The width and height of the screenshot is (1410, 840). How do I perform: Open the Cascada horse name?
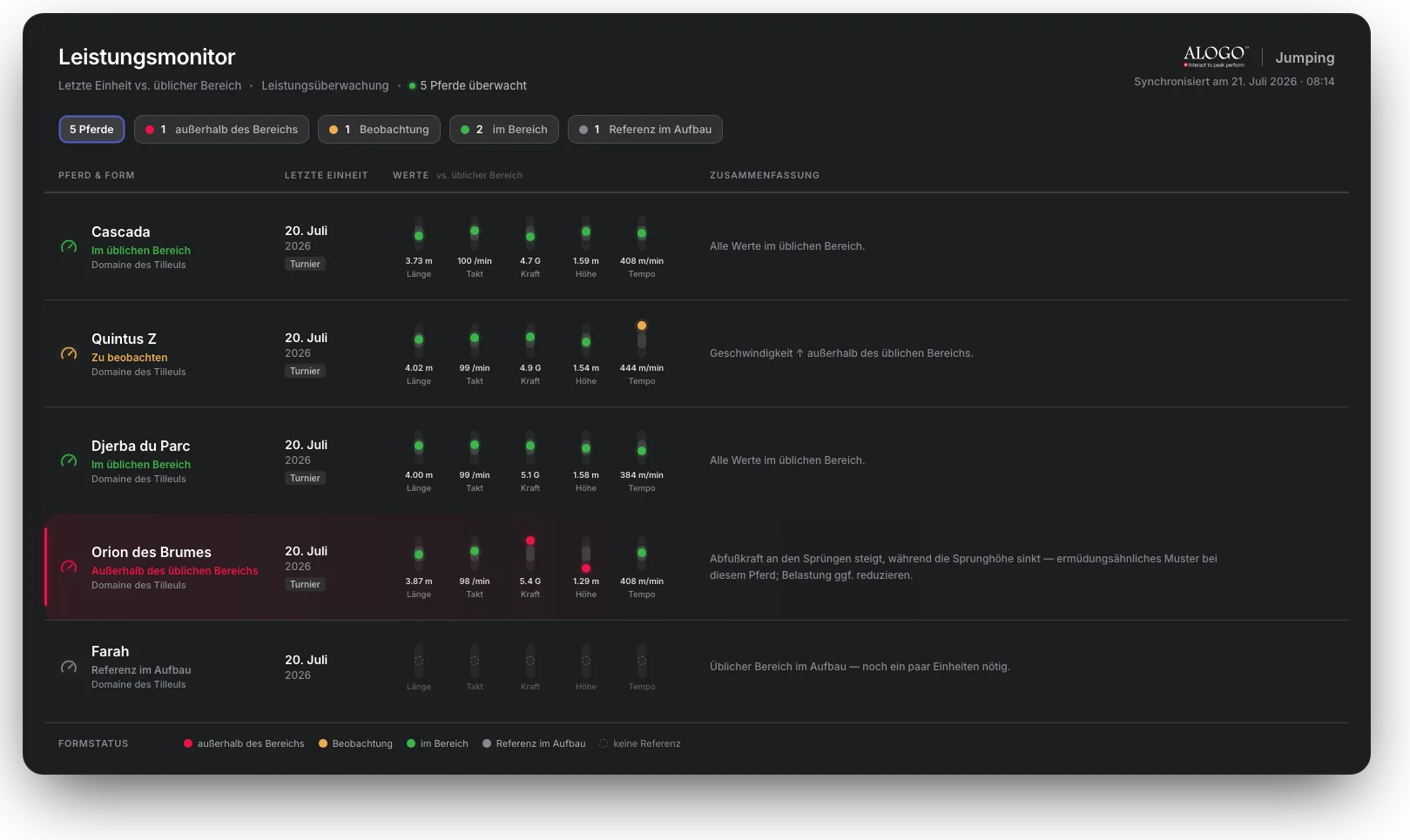click(121, 232)
